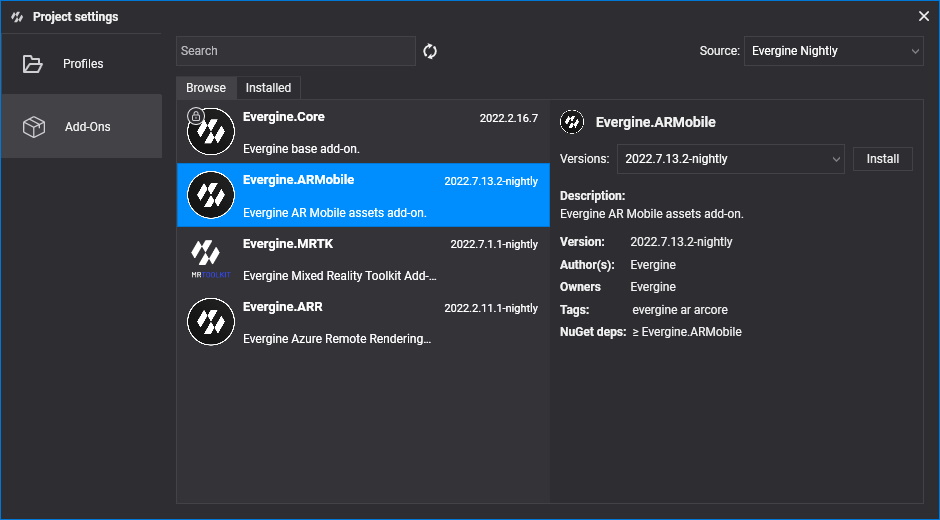The image size is (940, 520).
Task: Click the Evergine.ARR logo icon
Action: click(210, 322)
